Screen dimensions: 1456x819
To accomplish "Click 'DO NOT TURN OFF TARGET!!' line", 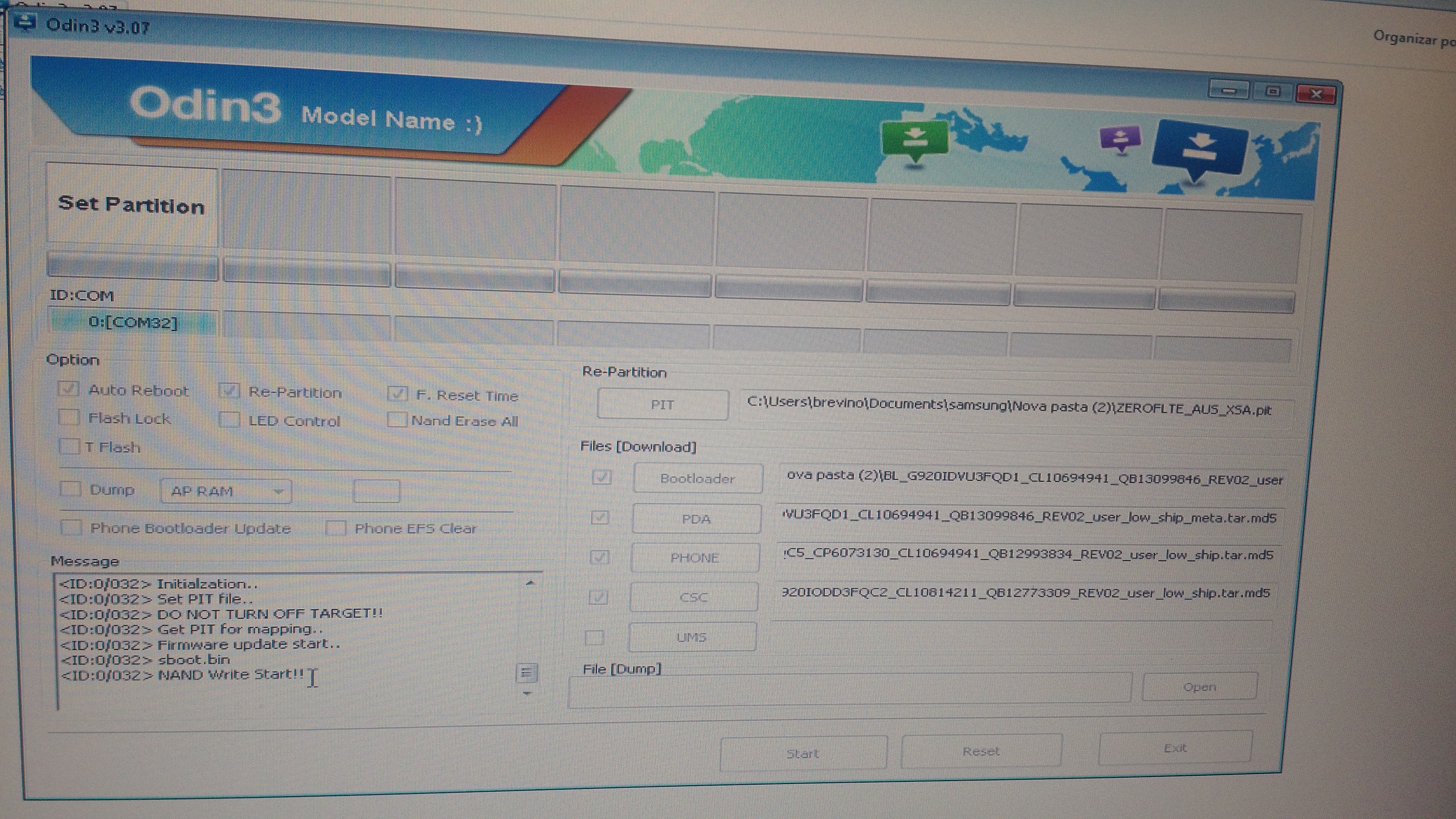I will click(x=221, y=614).
